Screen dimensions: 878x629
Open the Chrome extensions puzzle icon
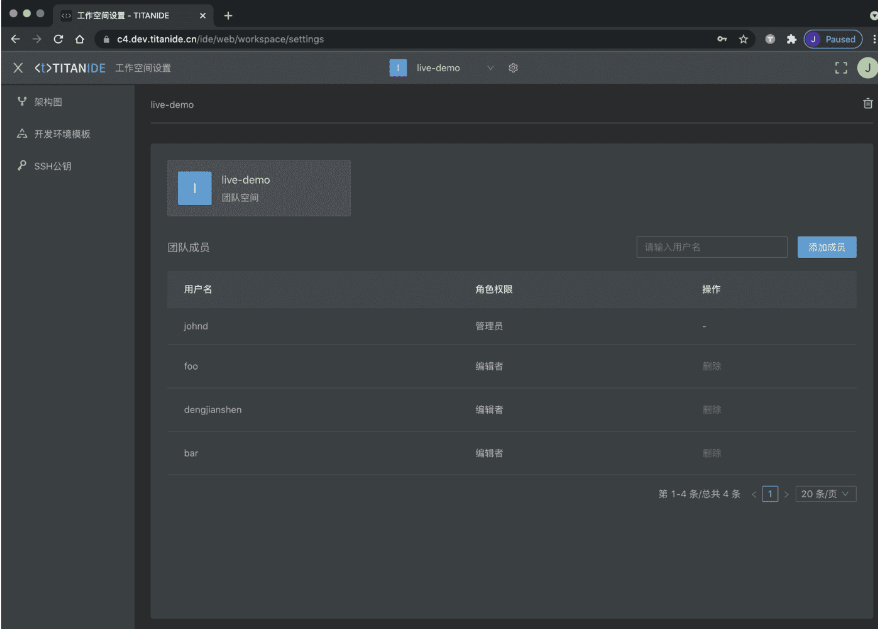[x=791, y=39]
